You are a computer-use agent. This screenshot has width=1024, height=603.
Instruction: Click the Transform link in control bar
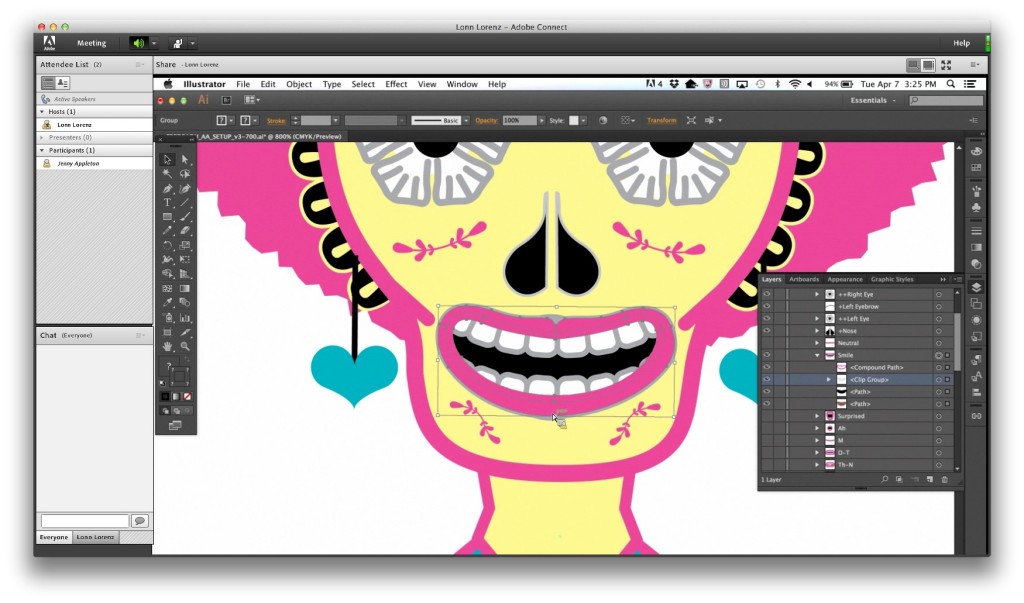point(661,120)
